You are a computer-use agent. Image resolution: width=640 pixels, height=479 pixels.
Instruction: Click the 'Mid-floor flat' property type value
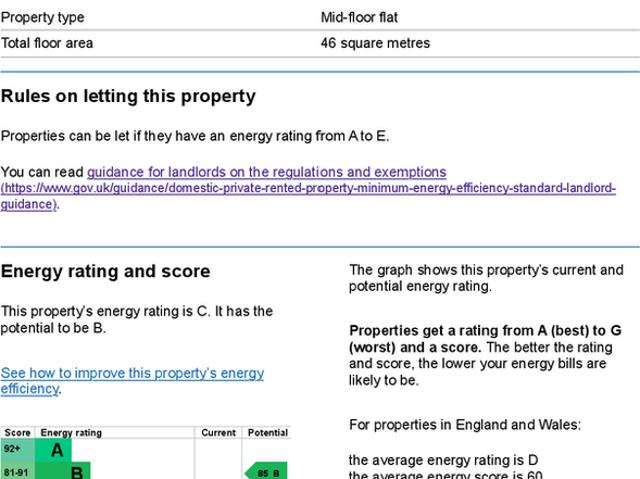pyautogui.click(x=359, y=18)
